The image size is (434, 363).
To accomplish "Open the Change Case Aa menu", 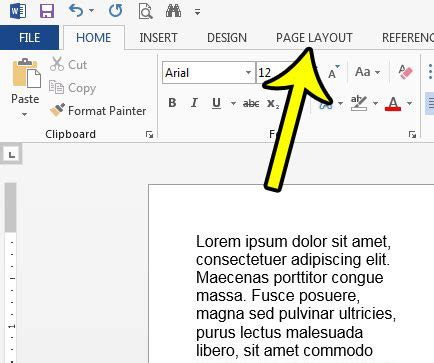I will pyautogui.click(x=367, y=72).
